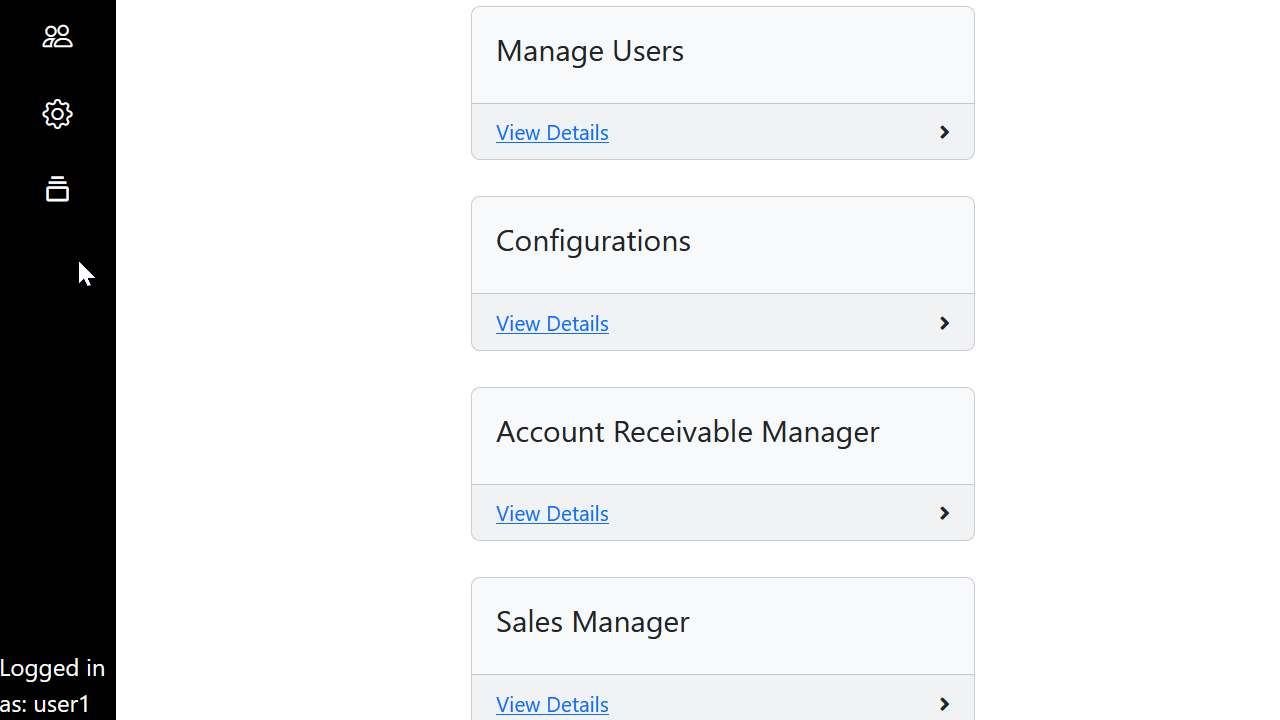
Task: Click the Logged in as user1 label
Action: (x=52, y=685)
